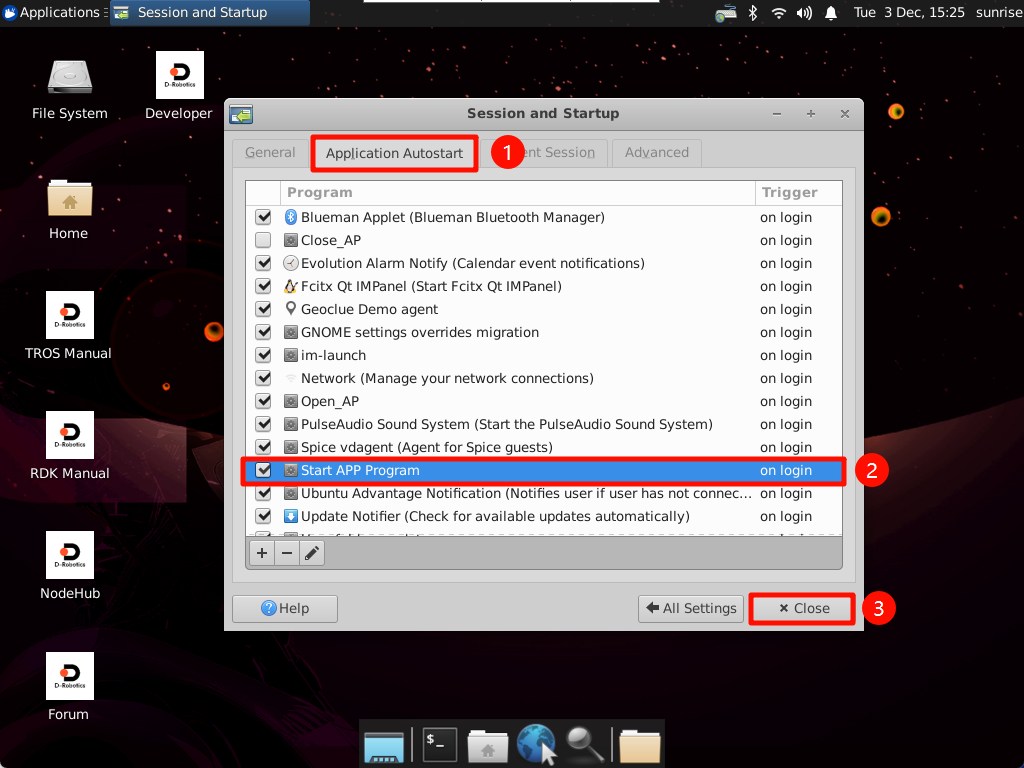Select the Developer desktop icon

[179, 86]
